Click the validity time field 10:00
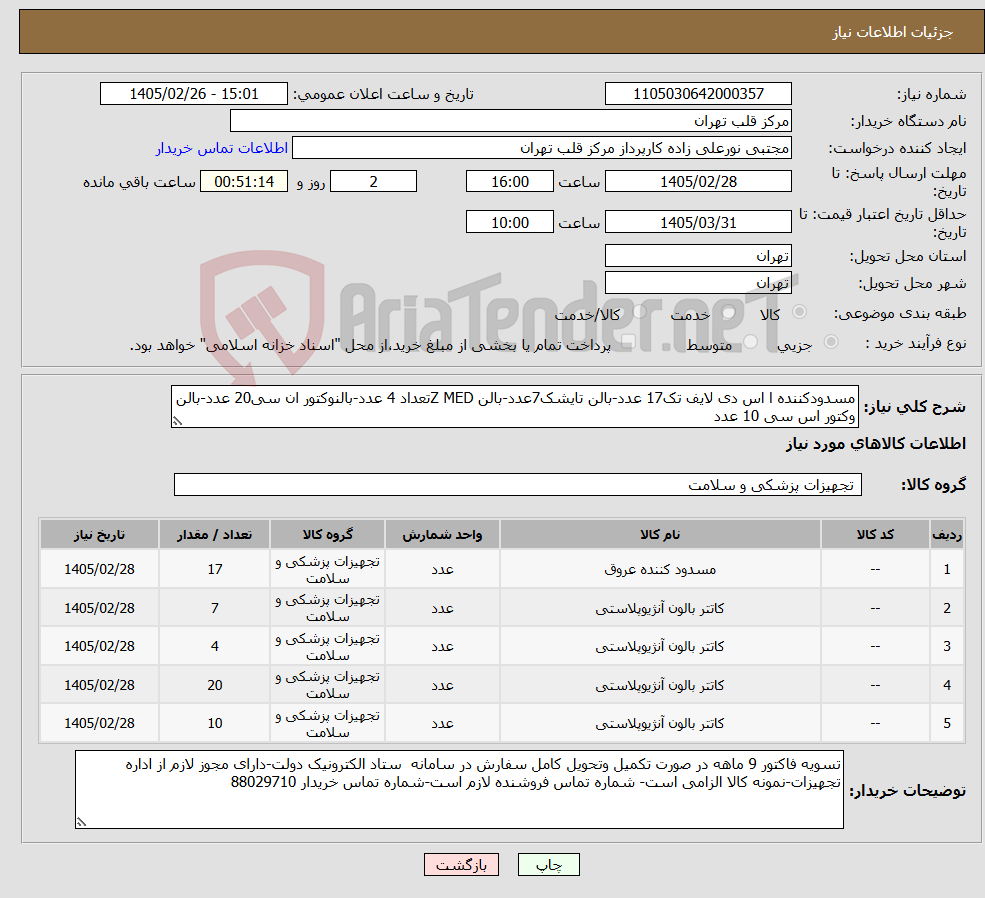Viewport: 985px width, 898px height. coord(509,222)
